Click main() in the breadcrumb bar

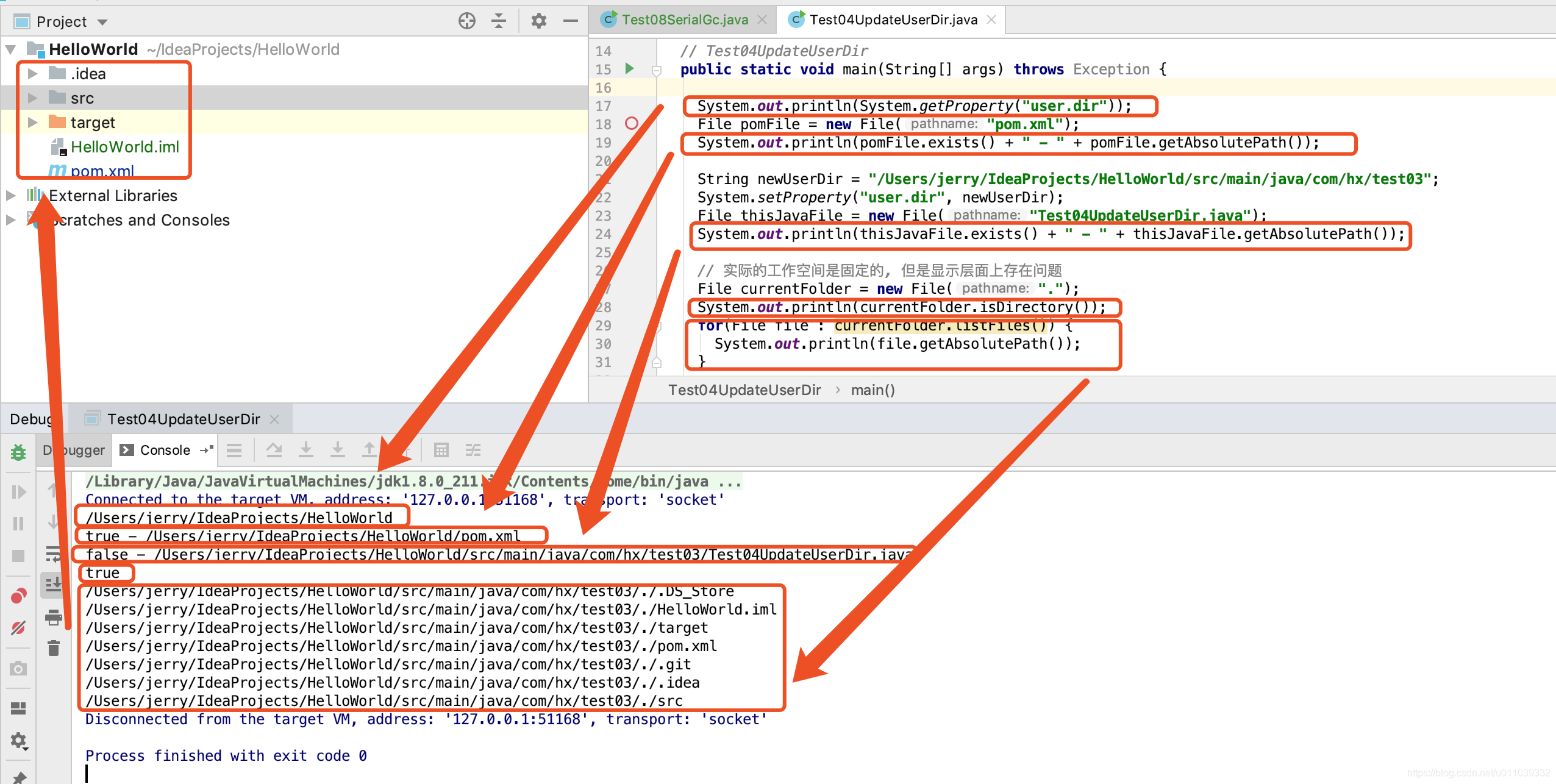point(873,390)
